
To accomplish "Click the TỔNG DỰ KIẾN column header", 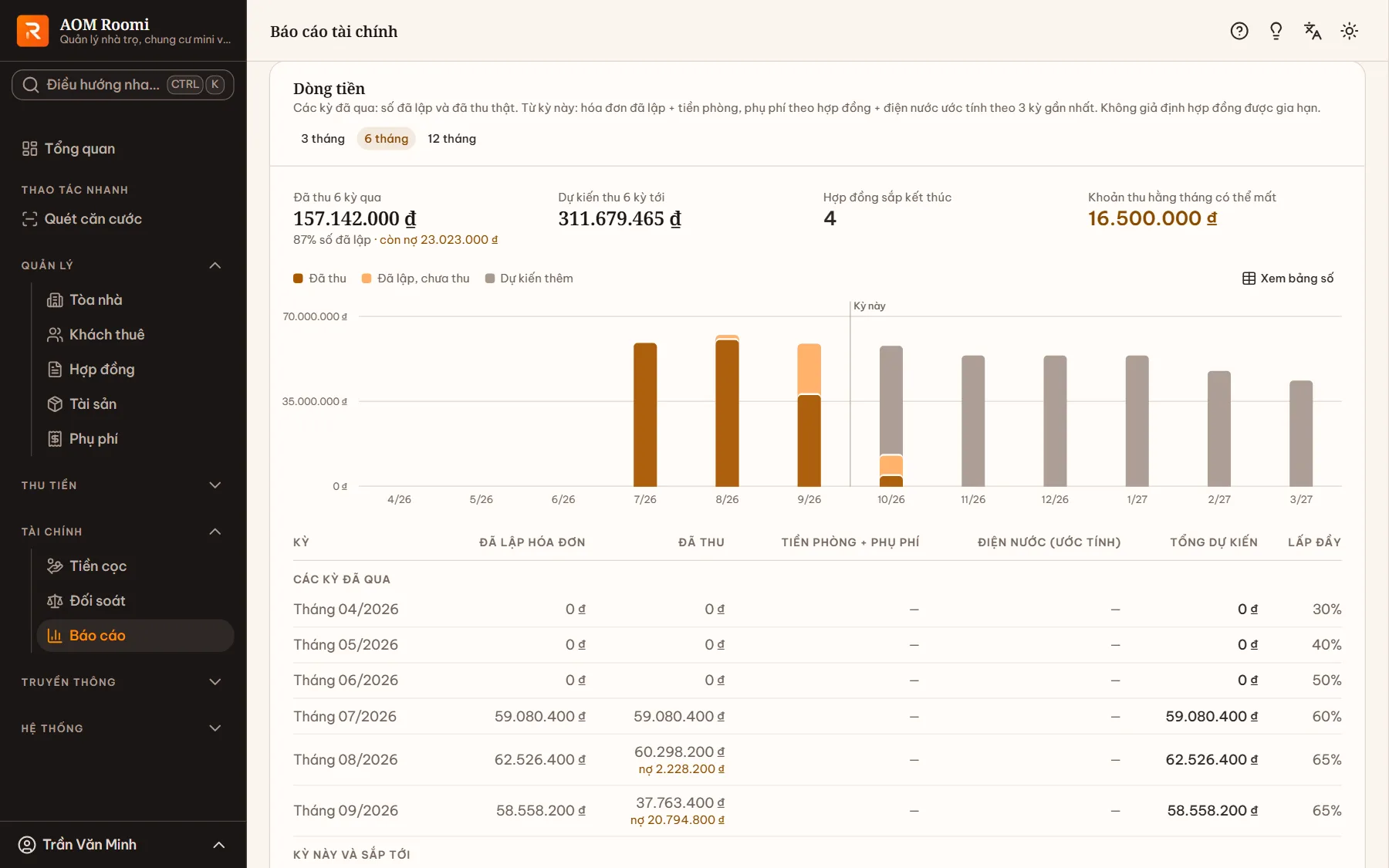I will (1214, 542).
